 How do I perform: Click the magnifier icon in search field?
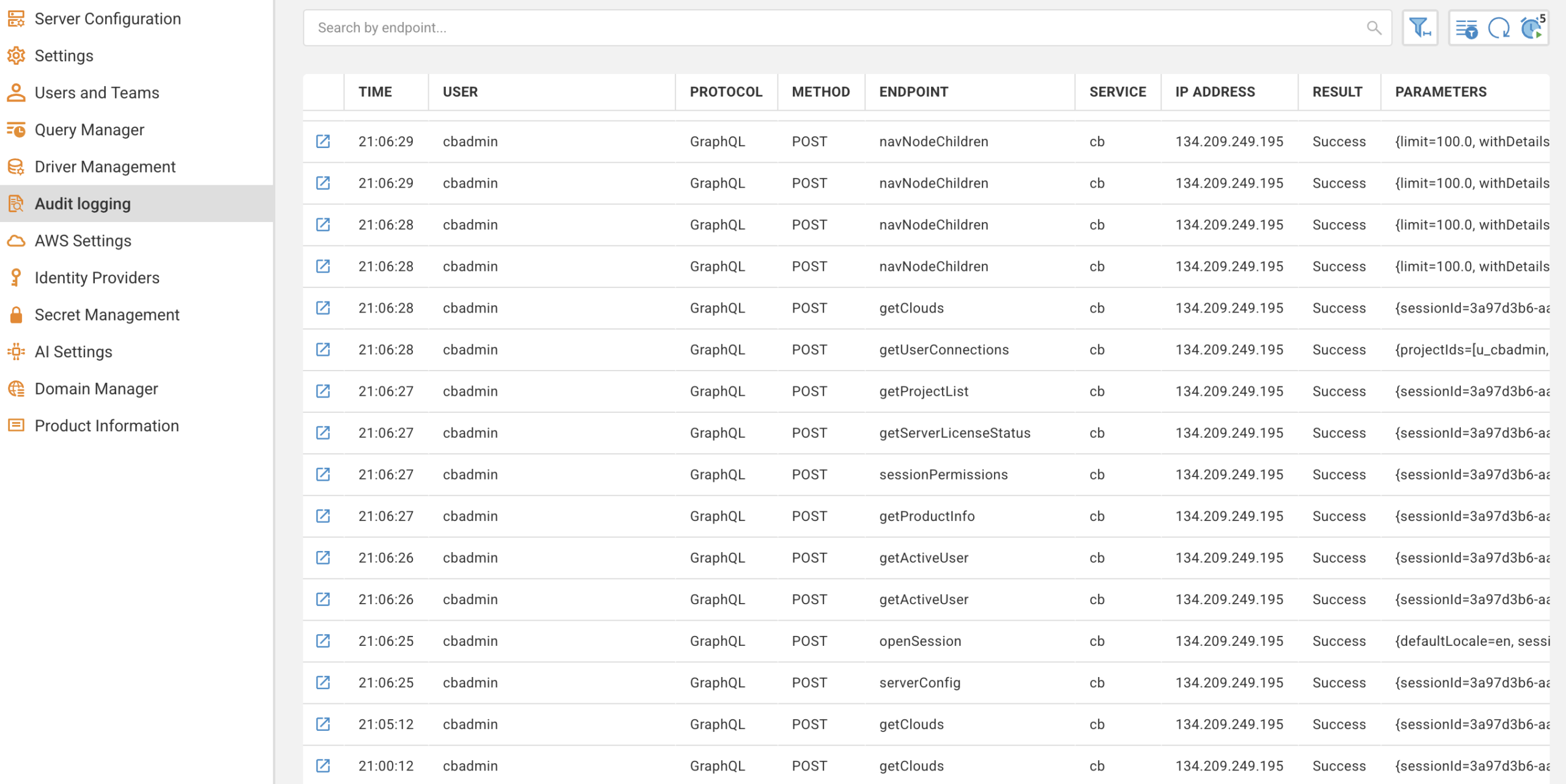point(1374,28)
